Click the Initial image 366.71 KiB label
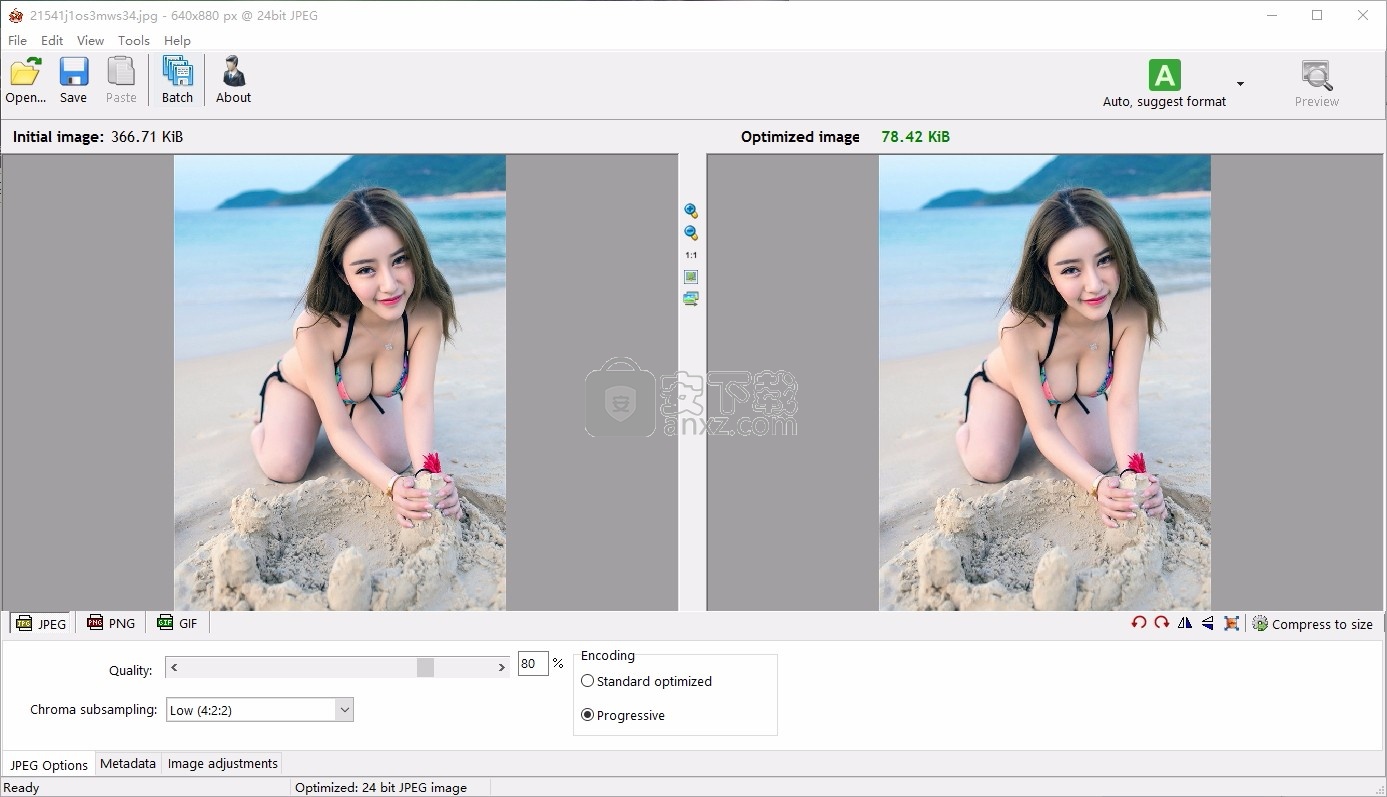The width and height of the screenshot is (1387, 797). (x=98, y=137)
